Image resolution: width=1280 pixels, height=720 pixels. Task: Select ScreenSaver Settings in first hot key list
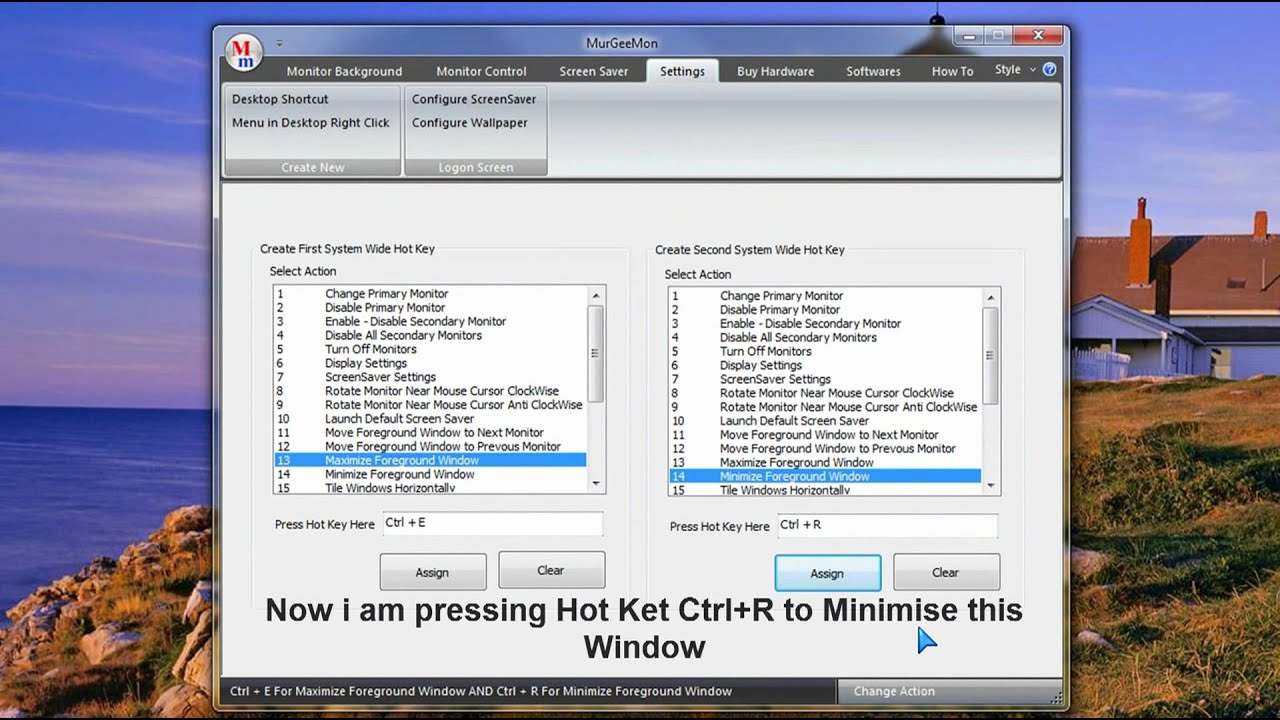430,378
